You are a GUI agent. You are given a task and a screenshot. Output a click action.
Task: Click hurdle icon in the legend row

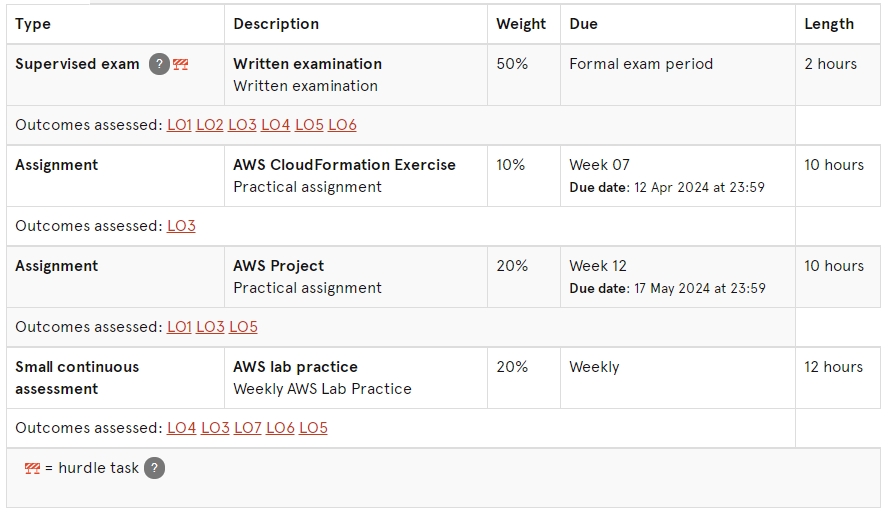(32, 468)
